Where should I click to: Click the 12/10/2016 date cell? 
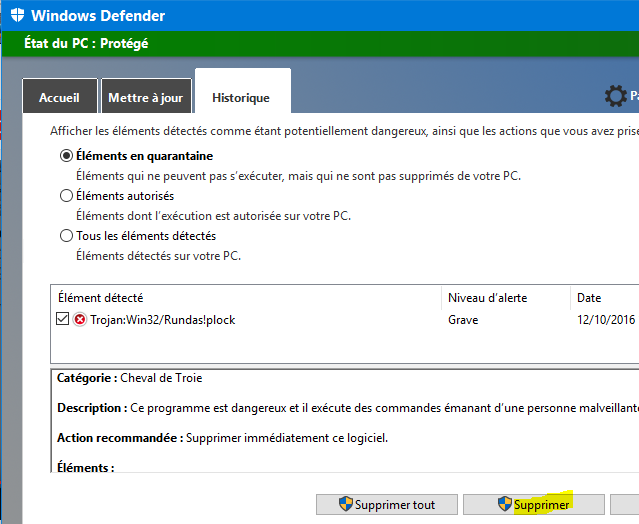(x=606, y=320)
